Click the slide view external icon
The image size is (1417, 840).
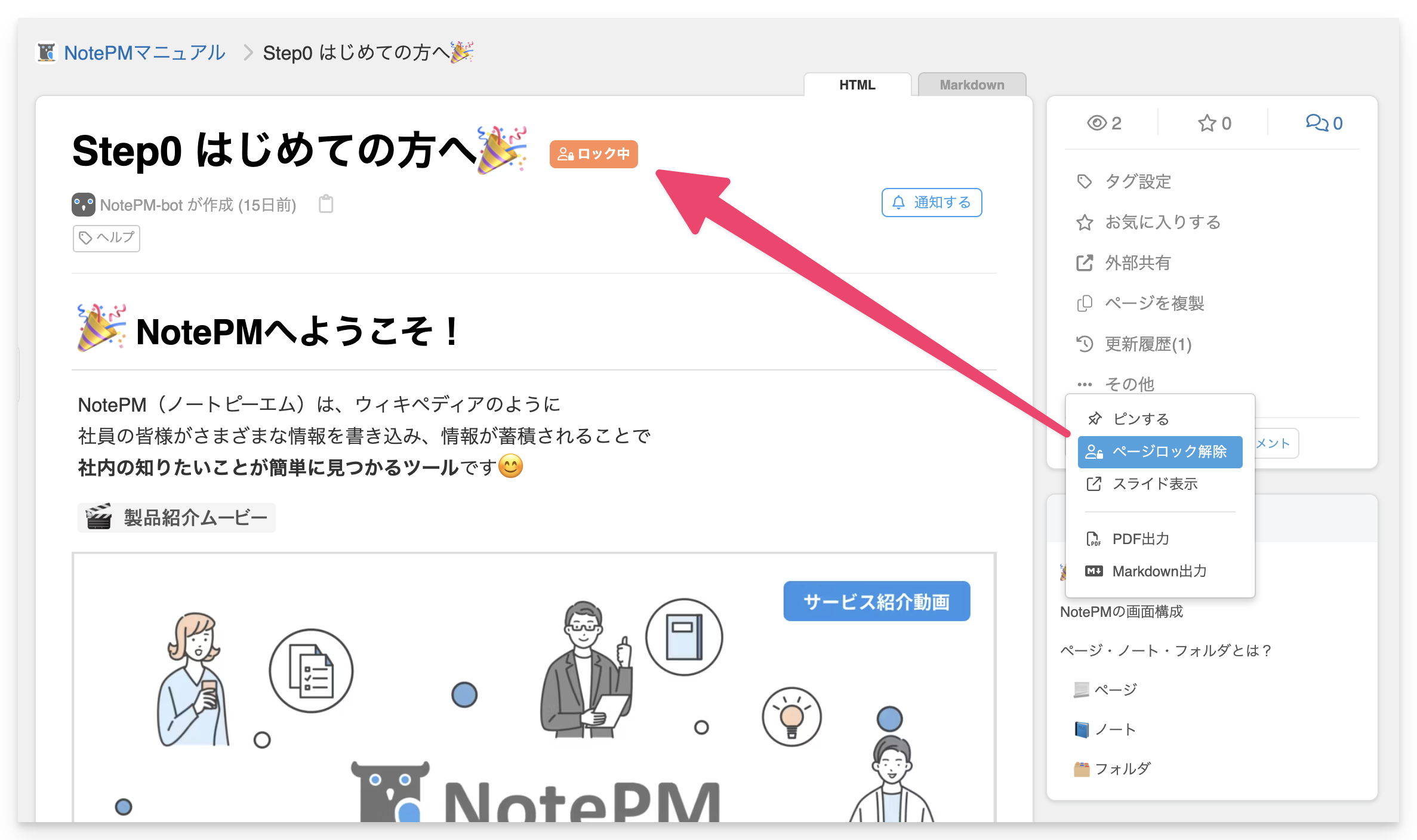point(1093,484)
